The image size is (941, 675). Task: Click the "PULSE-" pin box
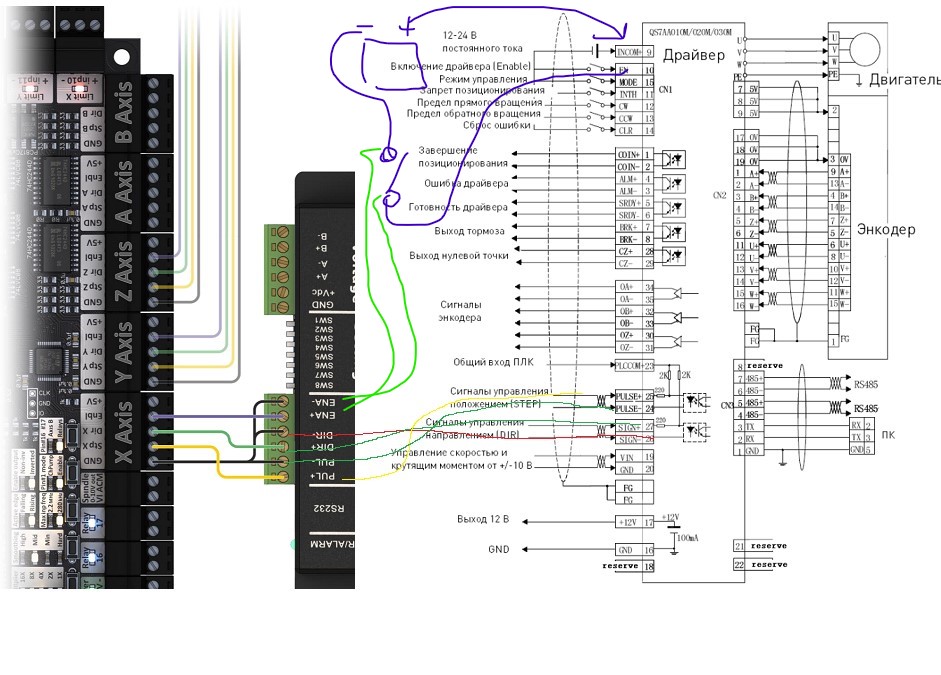(634, 409)
